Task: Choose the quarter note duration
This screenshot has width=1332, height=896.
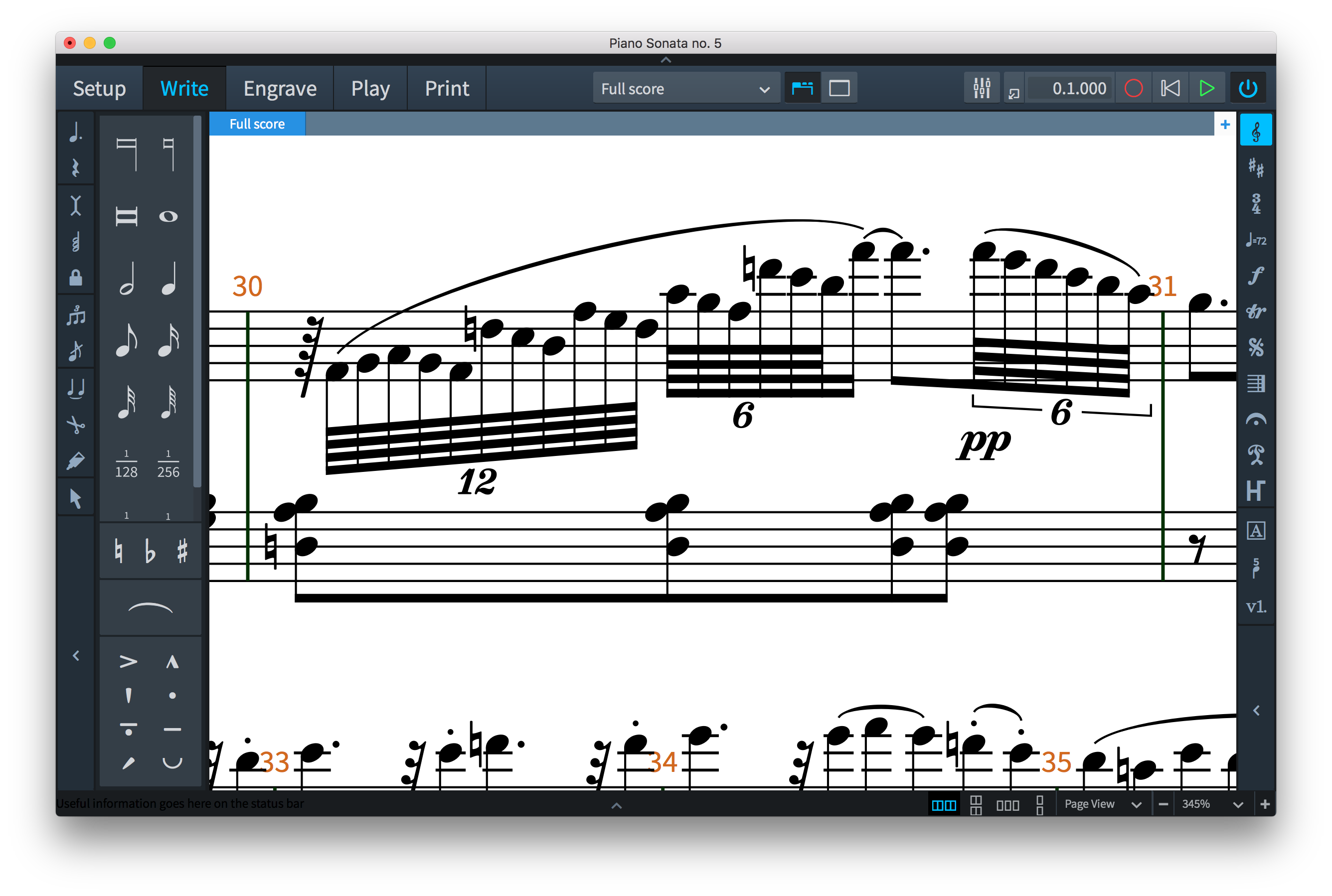Action: (x=168, y=278)
